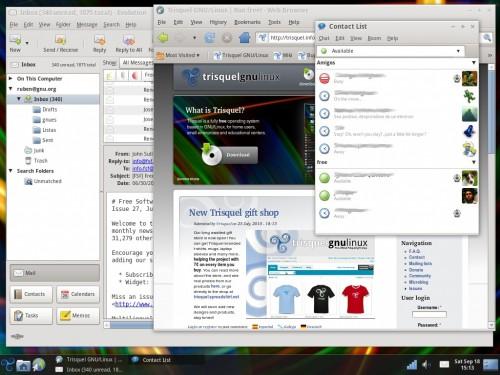Screen dimensions: 500x375
Task: Open the Show All Messages dropdown
Action: [x=137, y=63]
